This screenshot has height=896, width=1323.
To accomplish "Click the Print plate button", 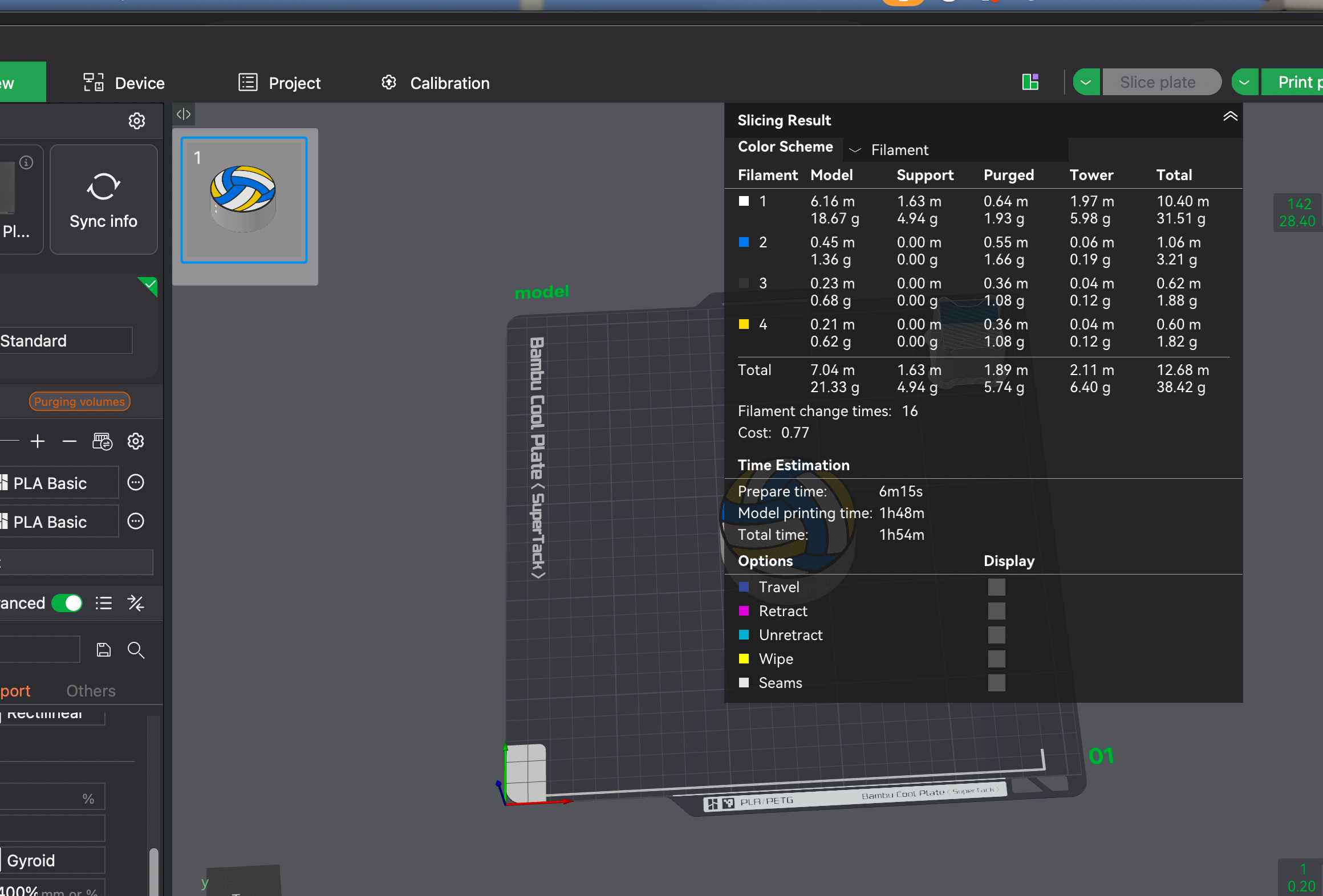I will pos(1292,83).
